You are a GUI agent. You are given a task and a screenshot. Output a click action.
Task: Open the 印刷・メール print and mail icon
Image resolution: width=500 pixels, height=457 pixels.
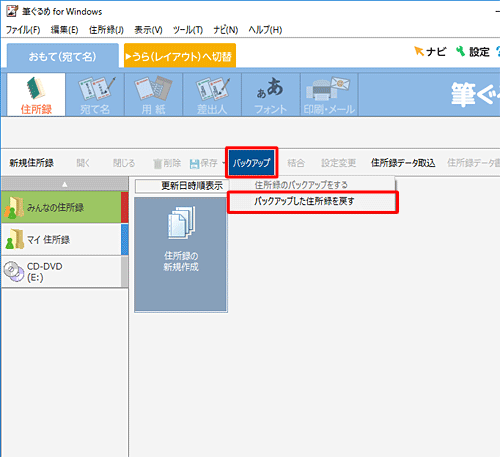point(329,95)
